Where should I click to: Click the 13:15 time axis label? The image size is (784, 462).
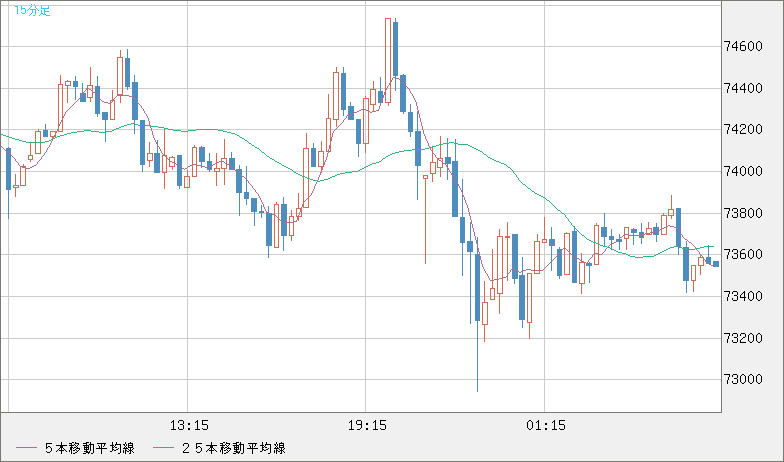coord(189,426)
